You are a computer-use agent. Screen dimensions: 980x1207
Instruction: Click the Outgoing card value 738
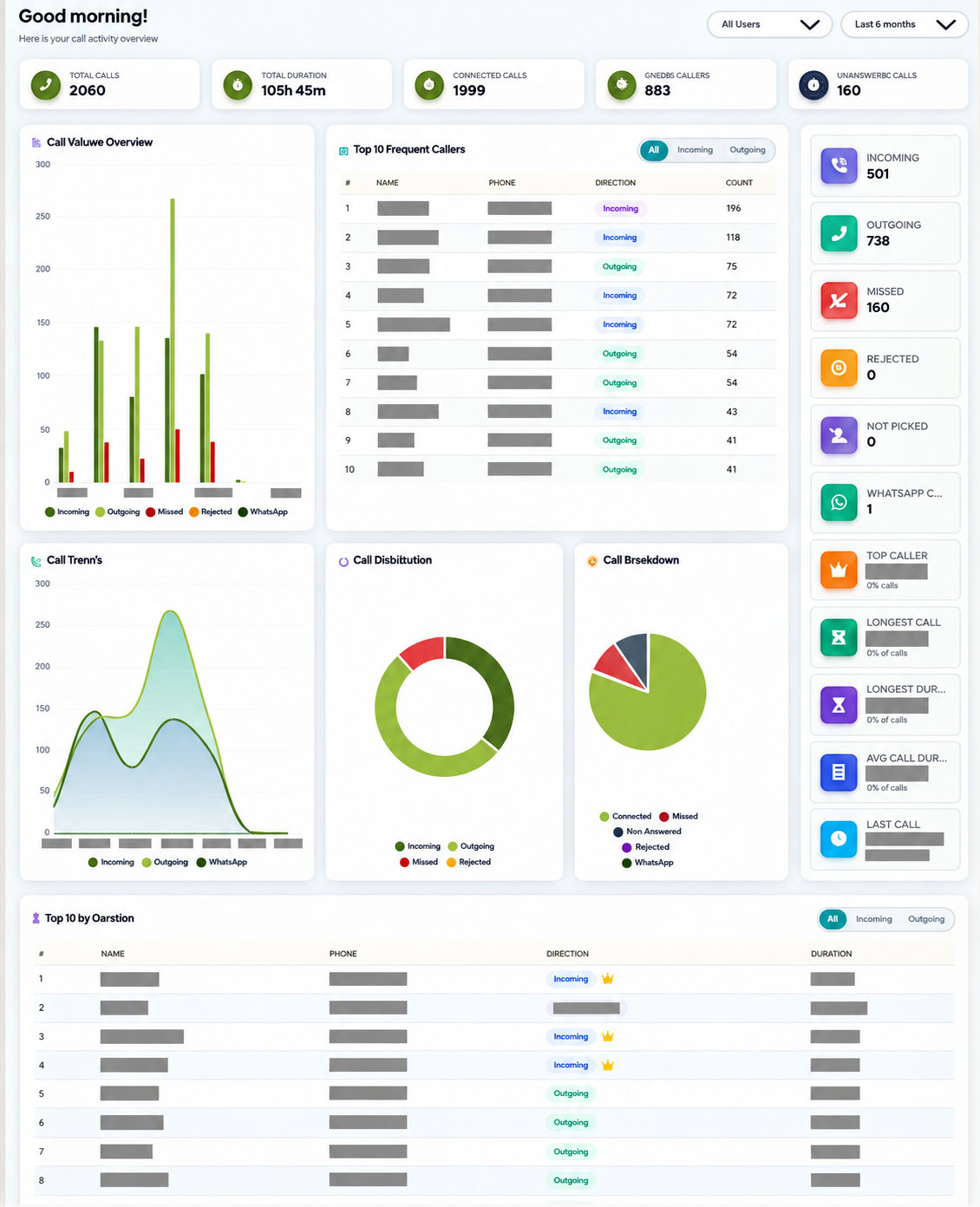point(878,241)
